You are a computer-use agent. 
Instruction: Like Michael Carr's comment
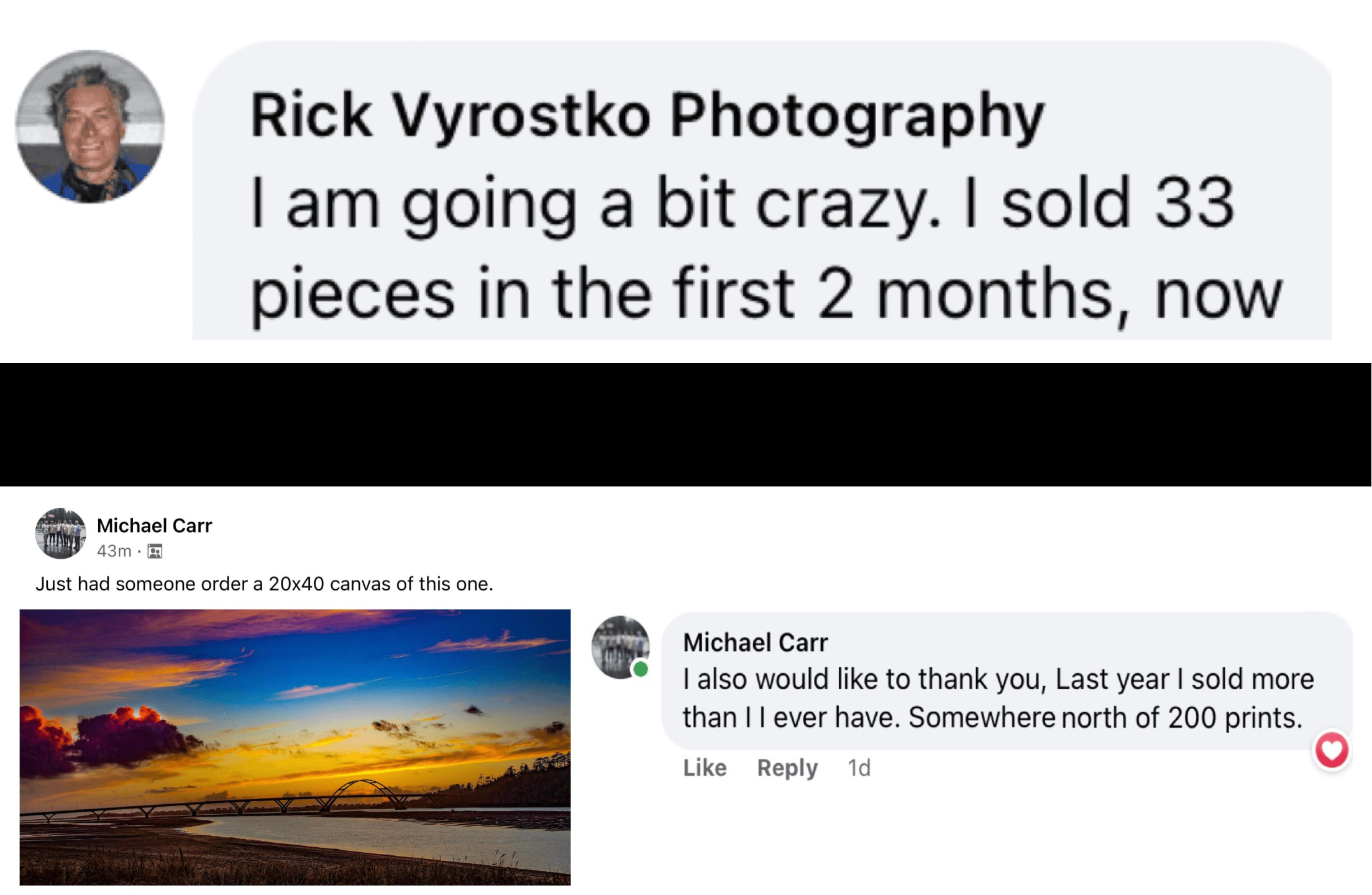[705, 768]
